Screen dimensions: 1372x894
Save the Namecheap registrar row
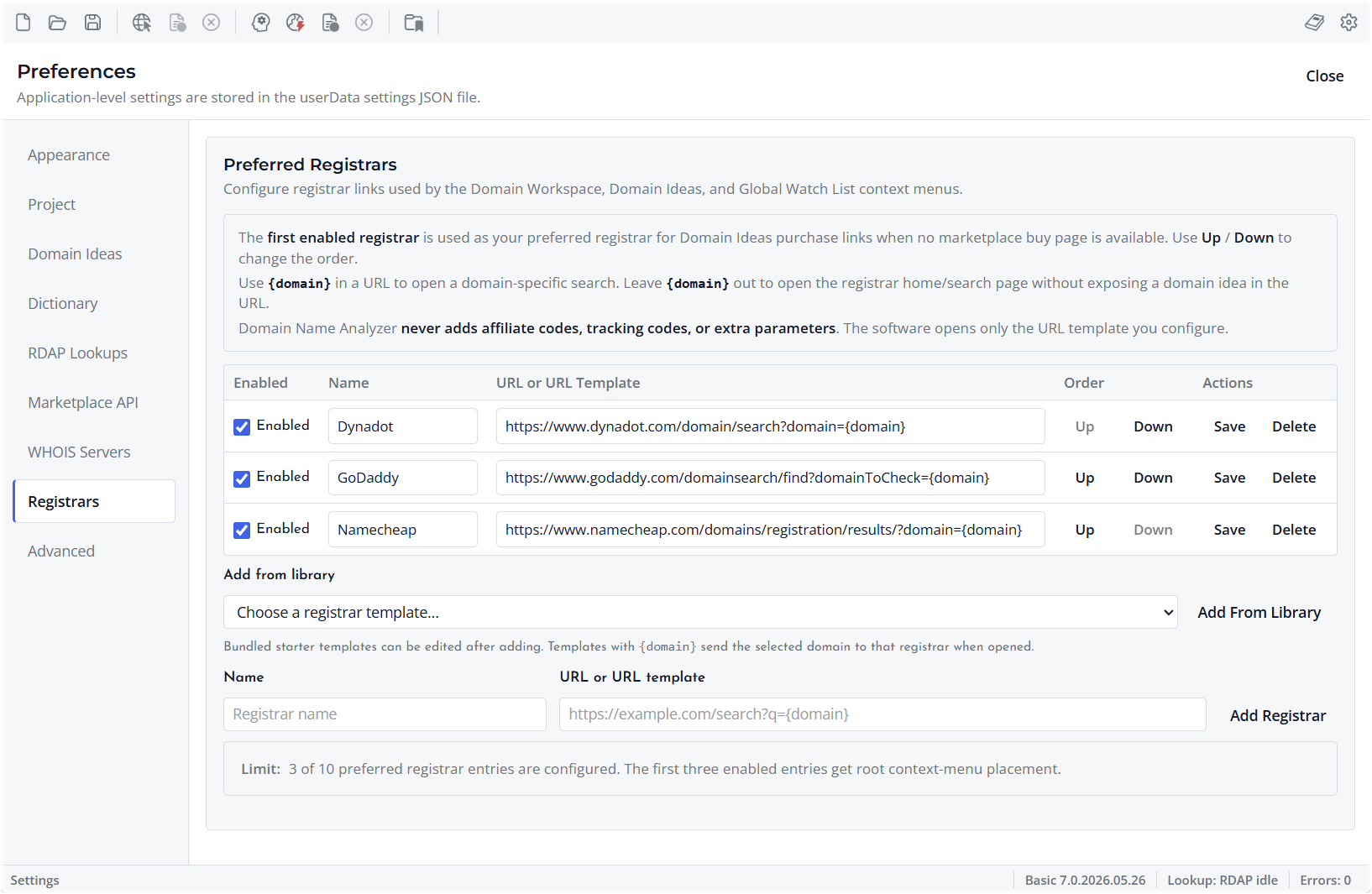(1229, 531)
